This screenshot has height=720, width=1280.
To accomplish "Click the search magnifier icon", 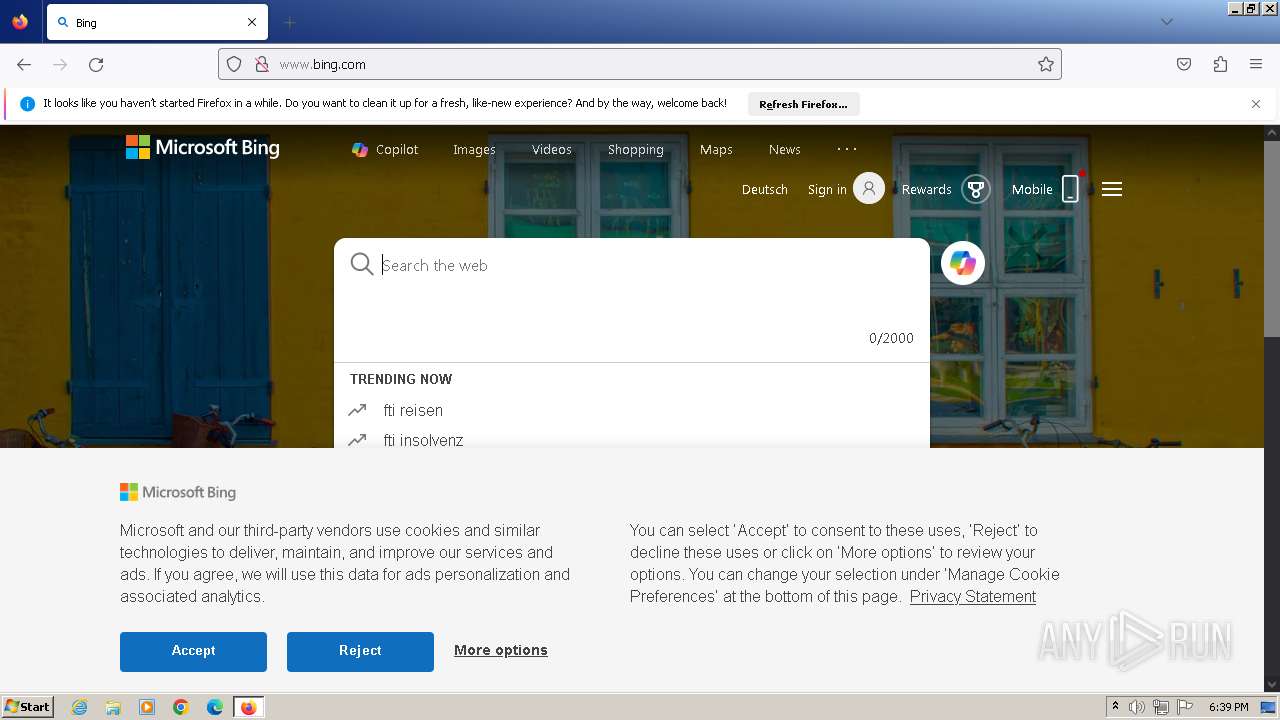I will click(x=361, y=264).
